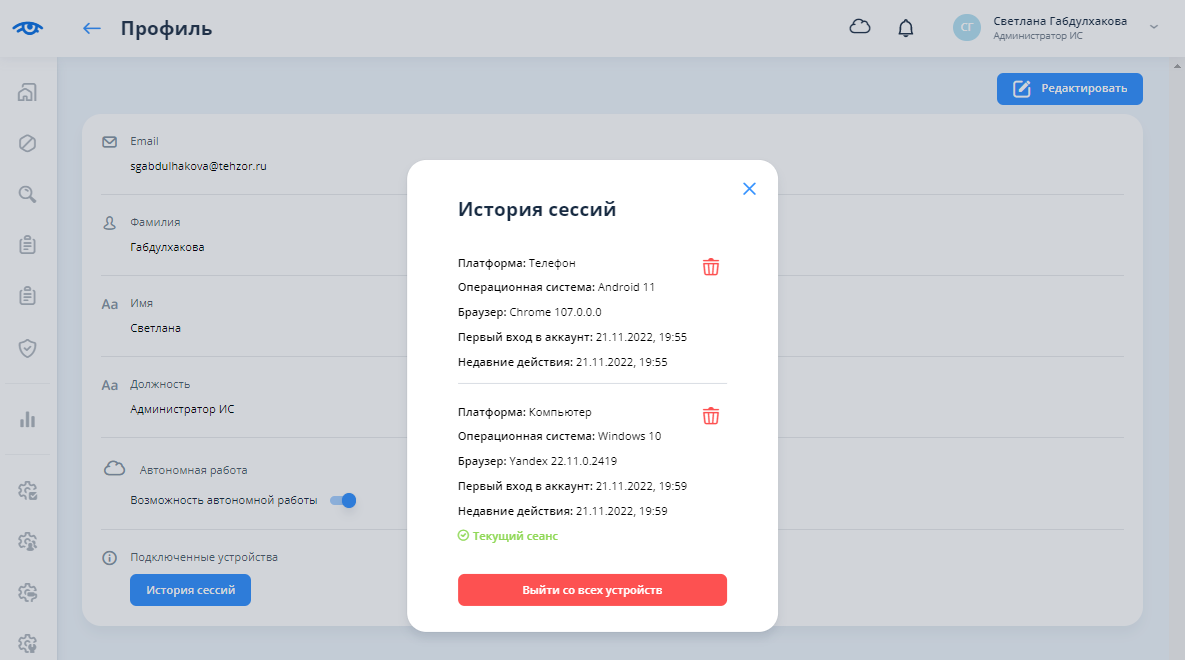The image size is (1185, 660).
Task: Delete the Android phone session
Action: click(710, 267)
